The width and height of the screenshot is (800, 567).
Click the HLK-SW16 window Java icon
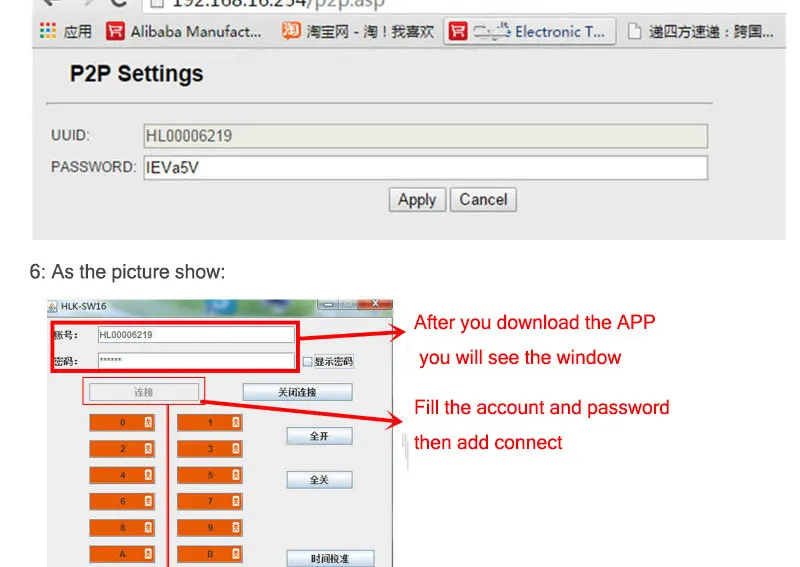coord(52,306)
